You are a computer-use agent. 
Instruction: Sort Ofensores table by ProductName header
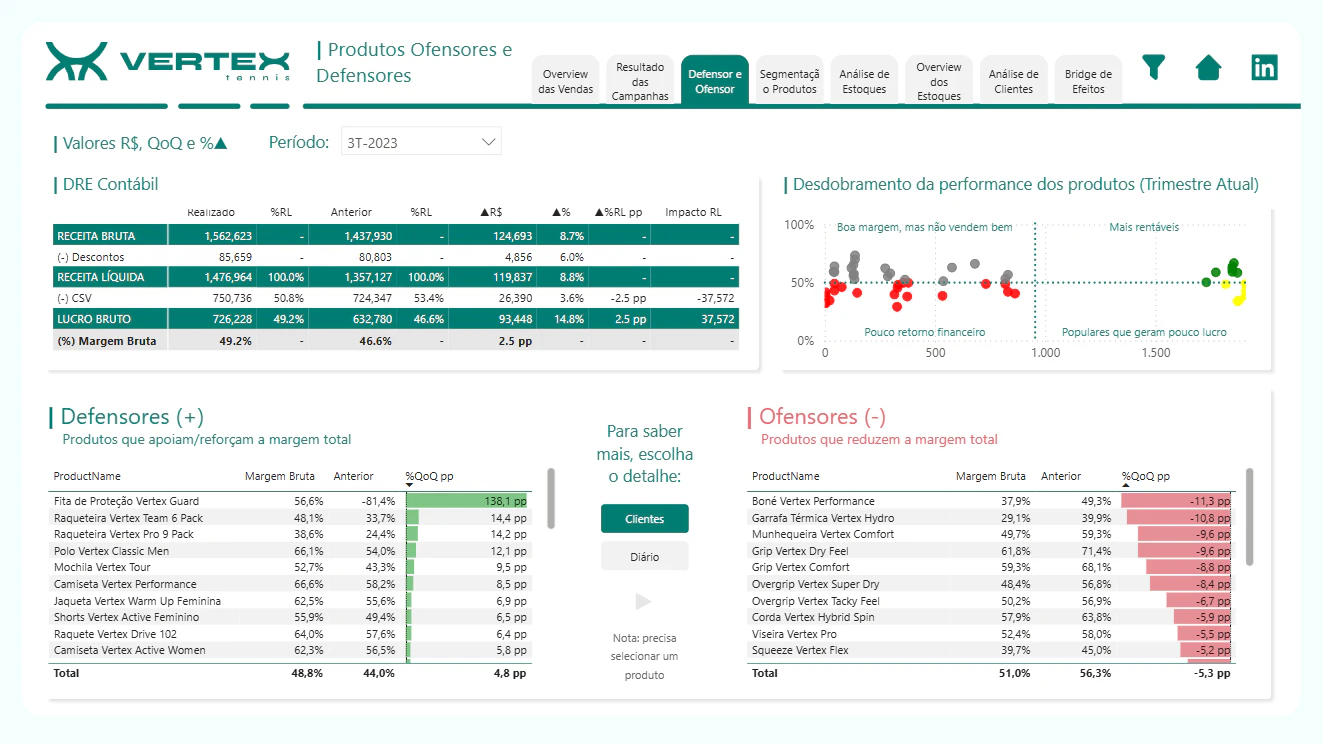(x=786, y=476)
